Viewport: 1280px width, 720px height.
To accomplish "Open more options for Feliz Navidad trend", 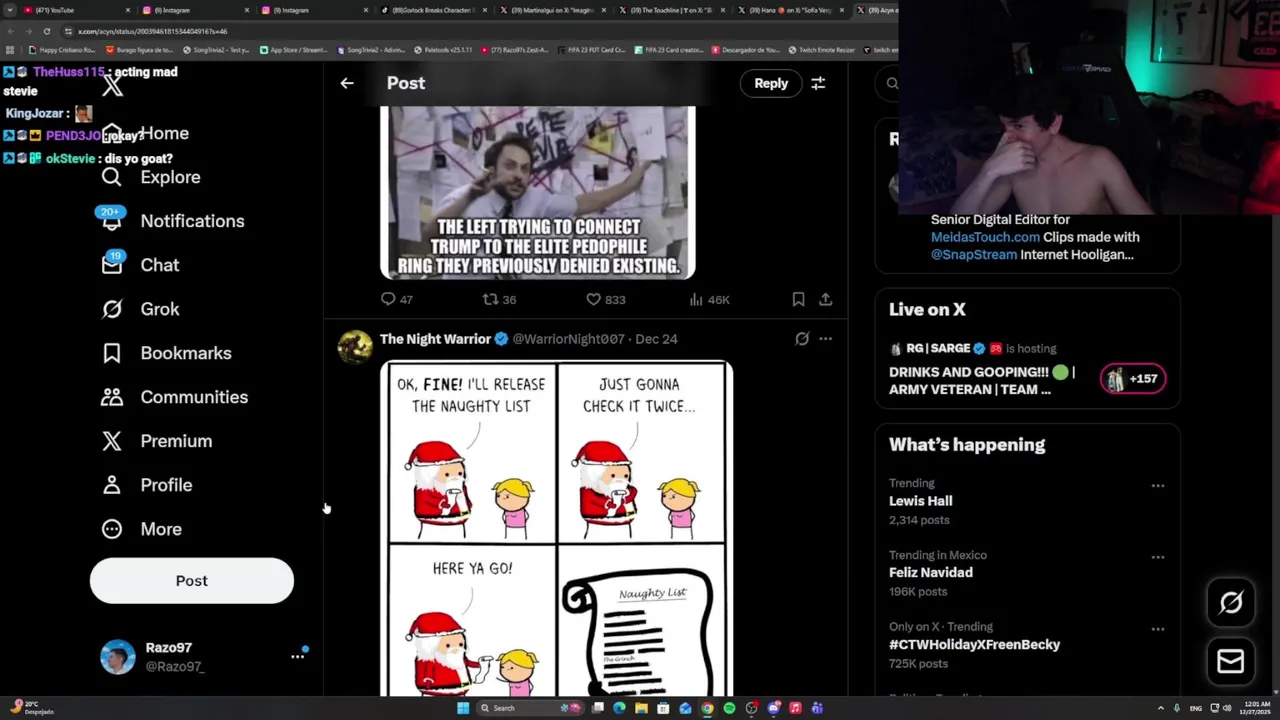I will click(1158, 557).
